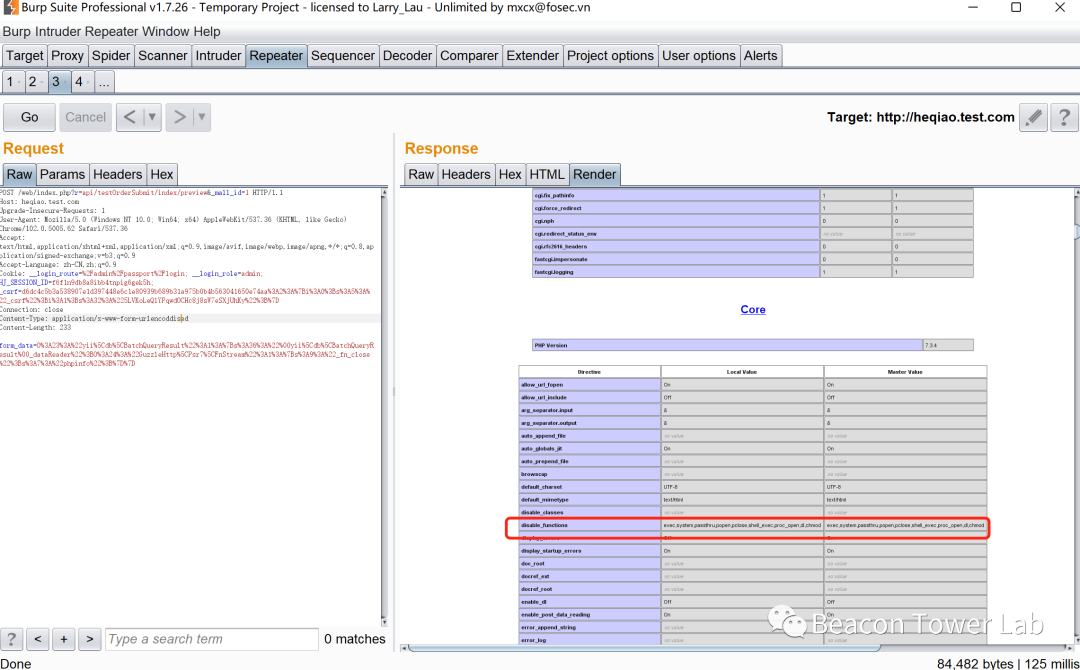Switch to the Target tab
1080x670 pixels.
(x=25, y=56)
